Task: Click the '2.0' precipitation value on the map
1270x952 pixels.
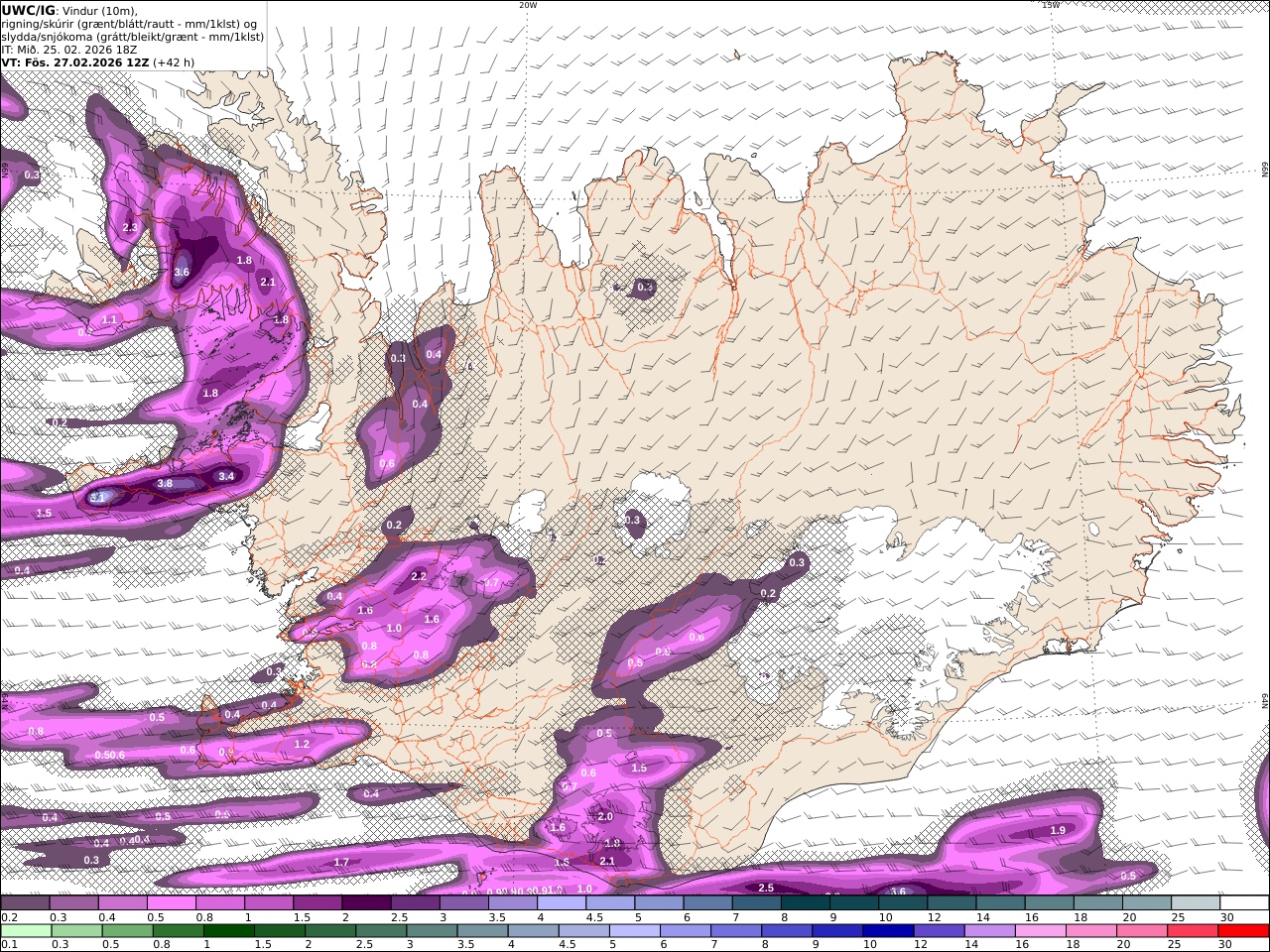Action: coord(605,816)
